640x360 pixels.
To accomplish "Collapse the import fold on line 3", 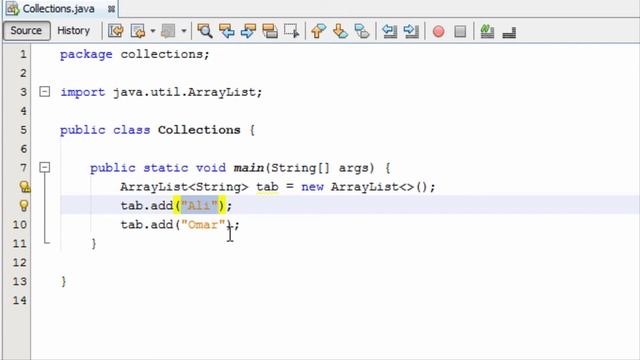I will 44,91.
